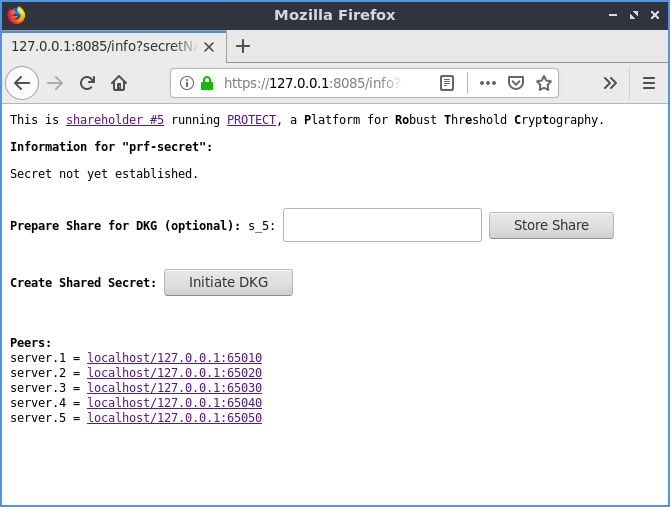This screenshot has height=507, width=670.
Task: Bookmark this page with the star
Action: click(544, 83)
